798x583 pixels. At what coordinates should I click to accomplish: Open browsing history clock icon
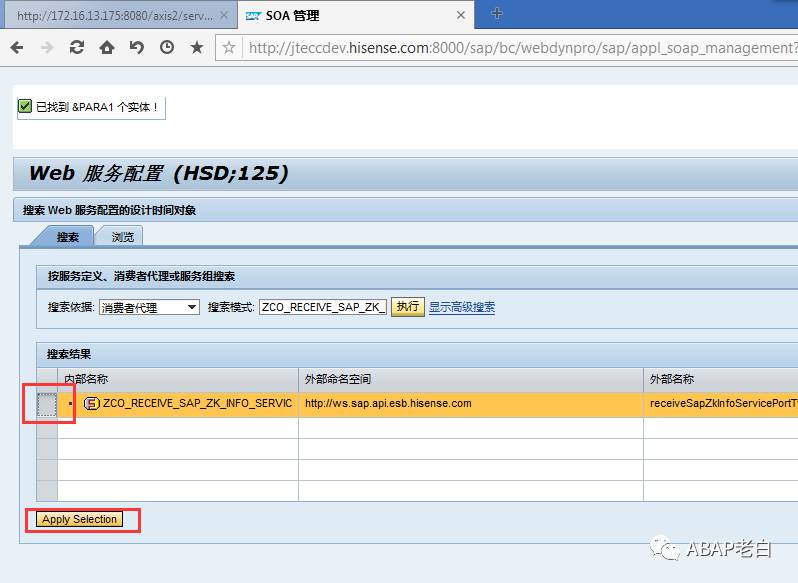point(167,48)
